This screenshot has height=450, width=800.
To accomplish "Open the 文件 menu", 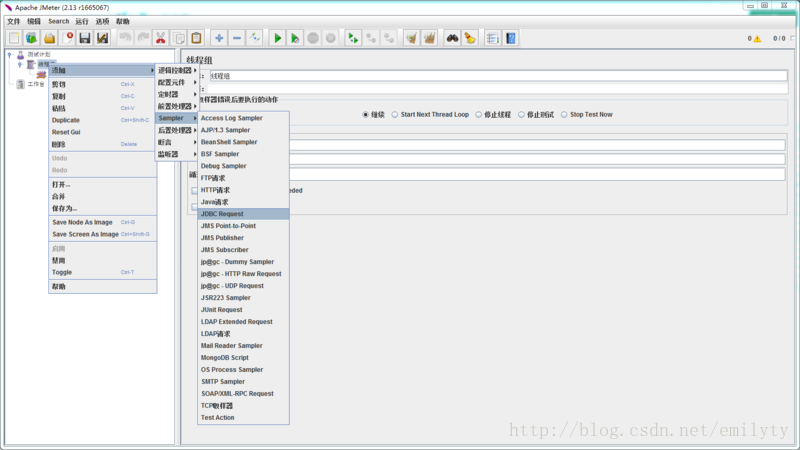I will (14, 21).
